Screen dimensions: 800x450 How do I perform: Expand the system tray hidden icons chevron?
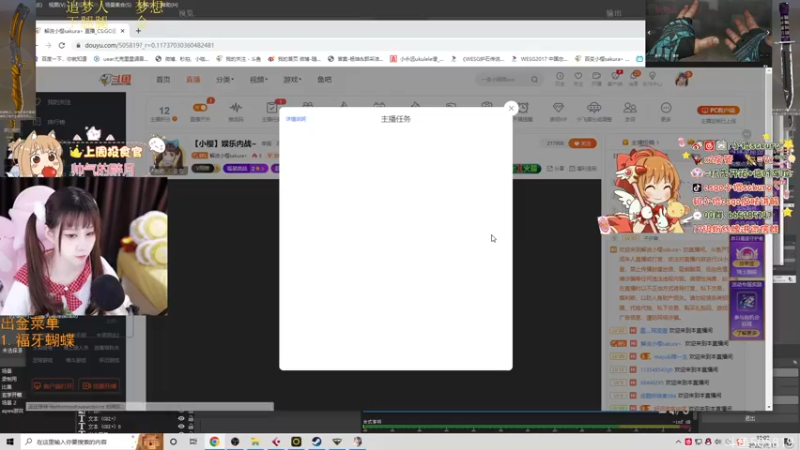pyautogui.click(x=678, y=442)
